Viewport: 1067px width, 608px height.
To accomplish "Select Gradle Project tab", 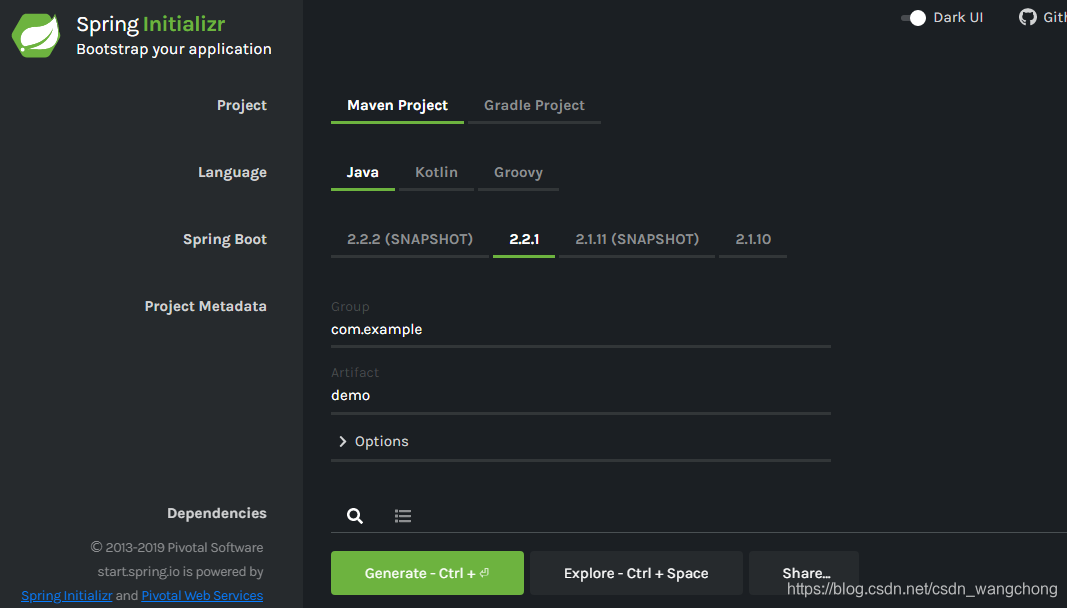I will pos(534,106).
